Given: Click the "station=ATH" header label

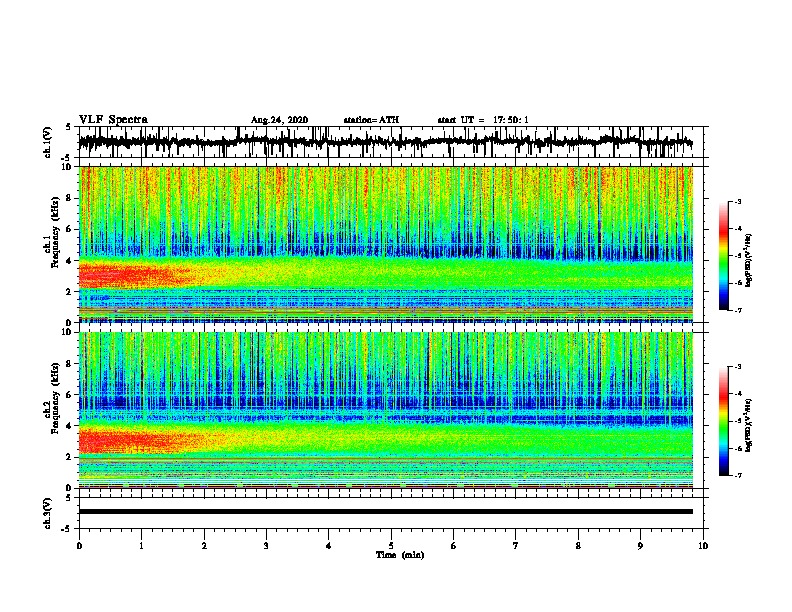Looking at the screenshot, I should coord(371,120).
